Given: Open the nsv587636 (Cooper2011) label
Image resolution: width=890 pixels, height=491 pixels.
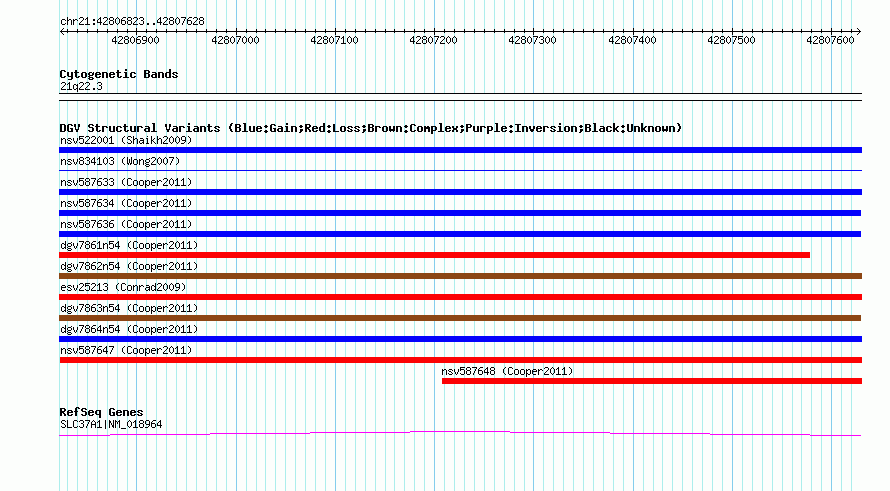Looking at the screenshot, I should 126,224.
